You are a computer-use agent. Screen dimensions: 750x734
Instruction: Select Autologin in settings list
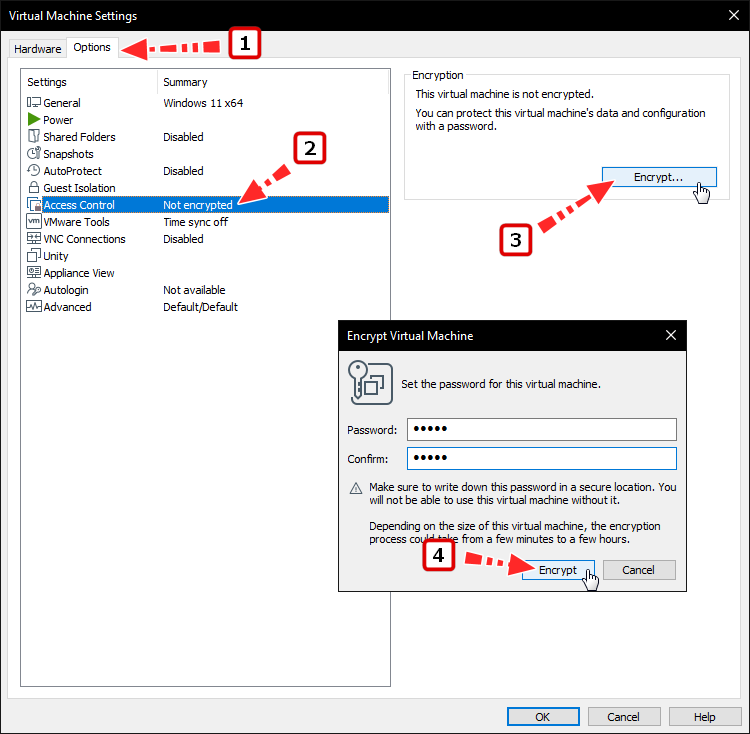(207, 290)
